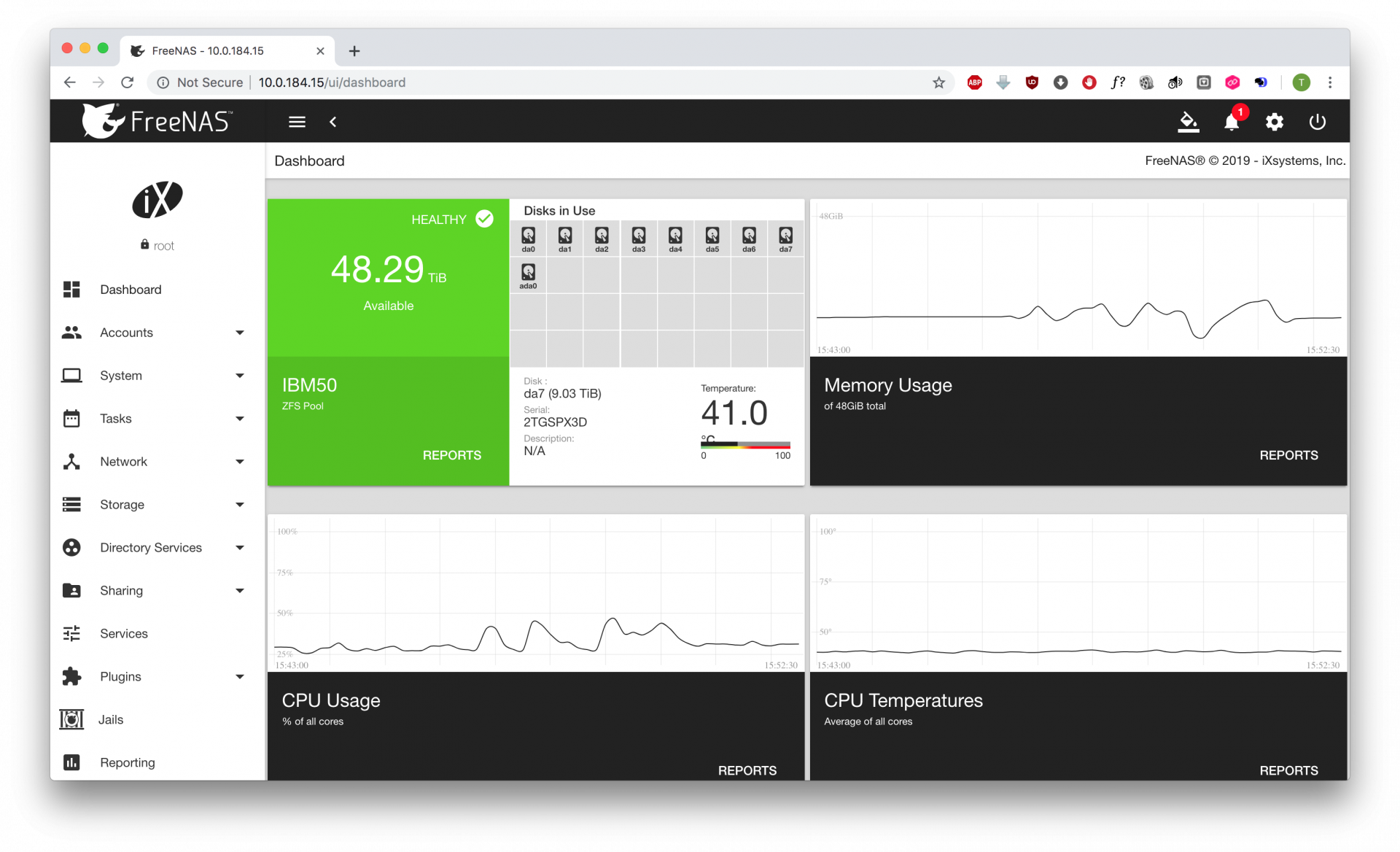Viewport: 1400px width, 852px height.
Task: Open Reporting in the sidebar
Action: pos(157,762)
